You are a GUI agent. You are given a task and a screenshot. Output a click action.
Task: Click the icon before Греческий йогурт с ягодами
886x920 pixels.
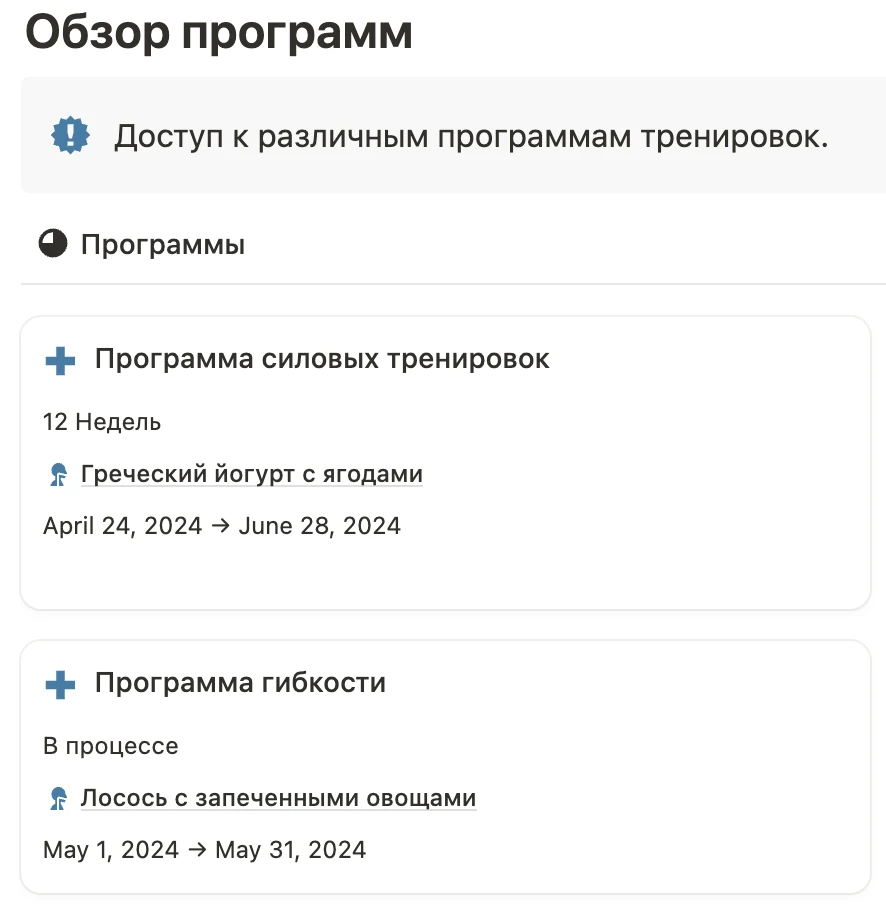(x=58, y=475)
